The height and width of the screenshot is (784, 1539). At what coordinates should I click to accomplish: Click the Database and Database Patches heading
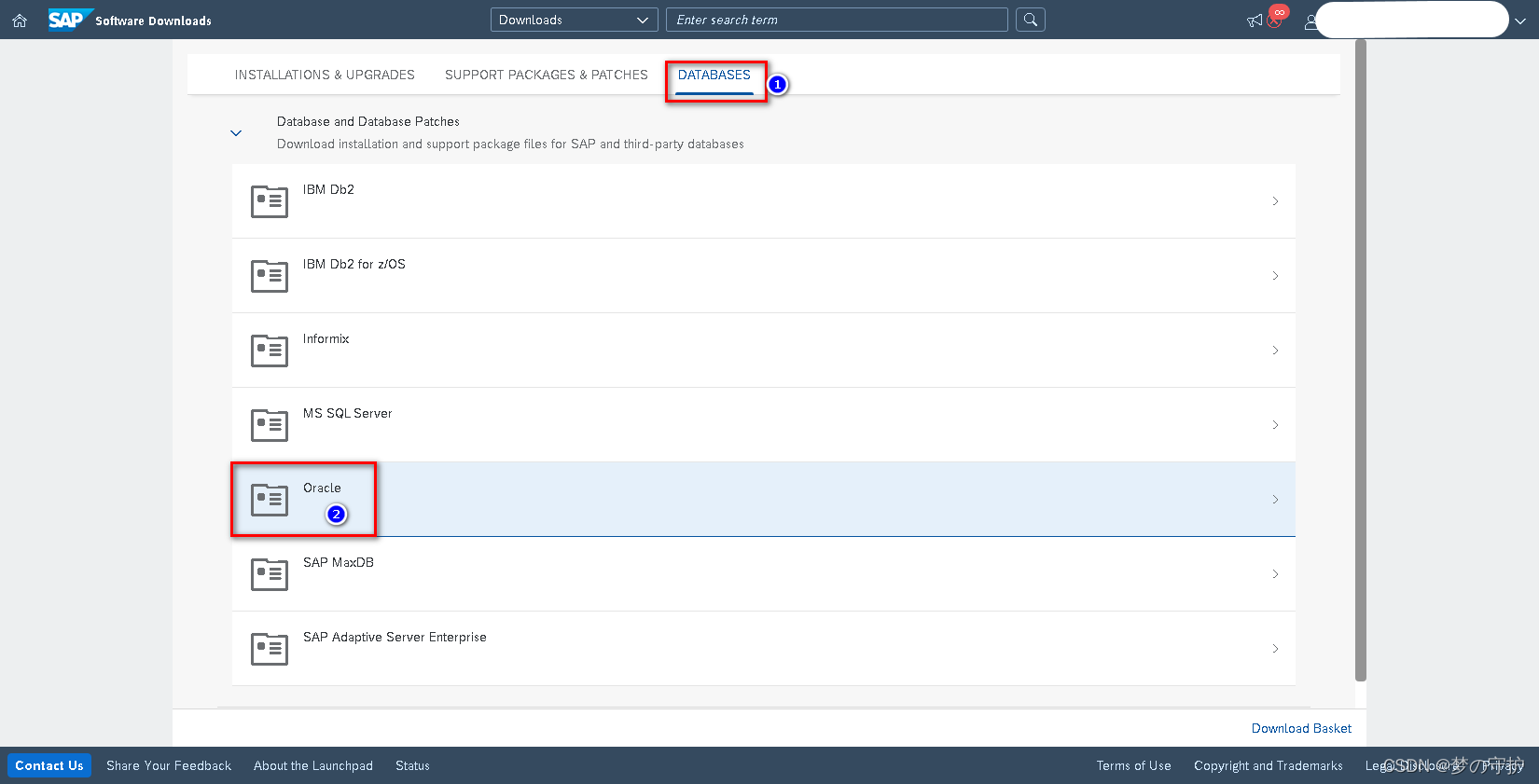point(368,121)
